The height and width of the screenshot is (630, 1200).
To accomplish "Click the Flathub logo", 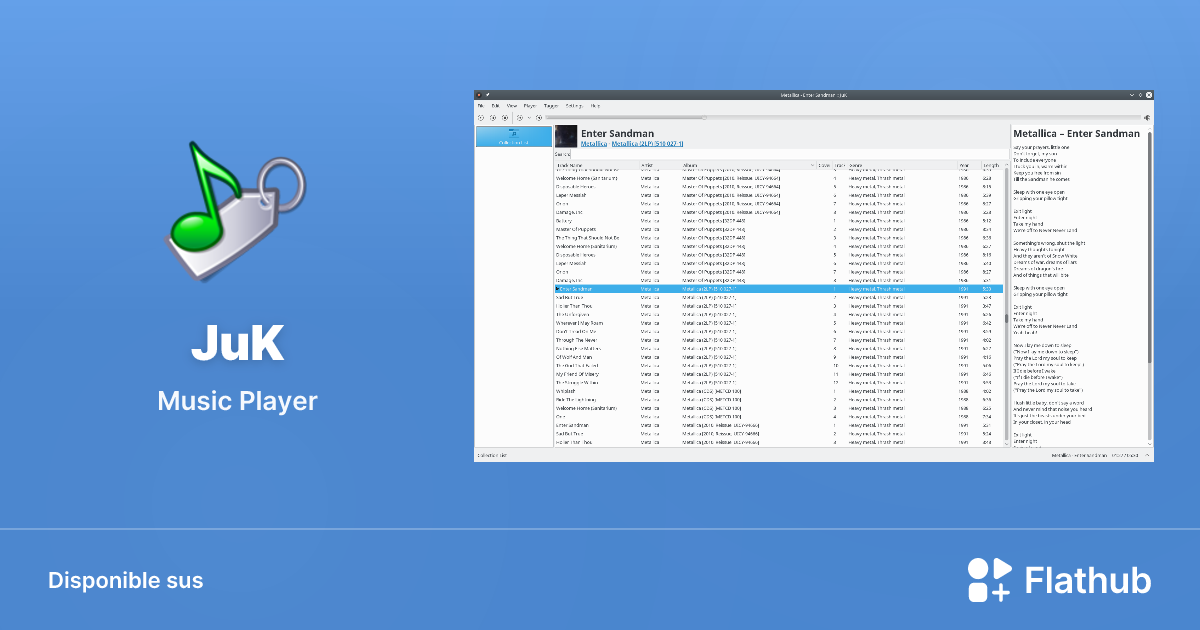I will (1059, 580).
